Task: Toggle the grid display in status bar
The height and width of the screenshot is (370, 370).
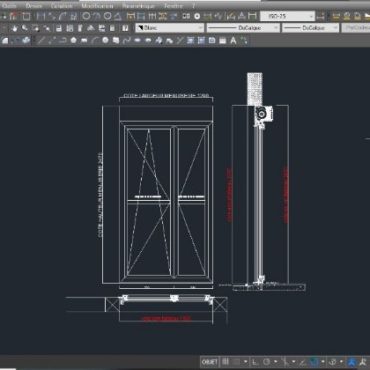Action: point(226,362)
